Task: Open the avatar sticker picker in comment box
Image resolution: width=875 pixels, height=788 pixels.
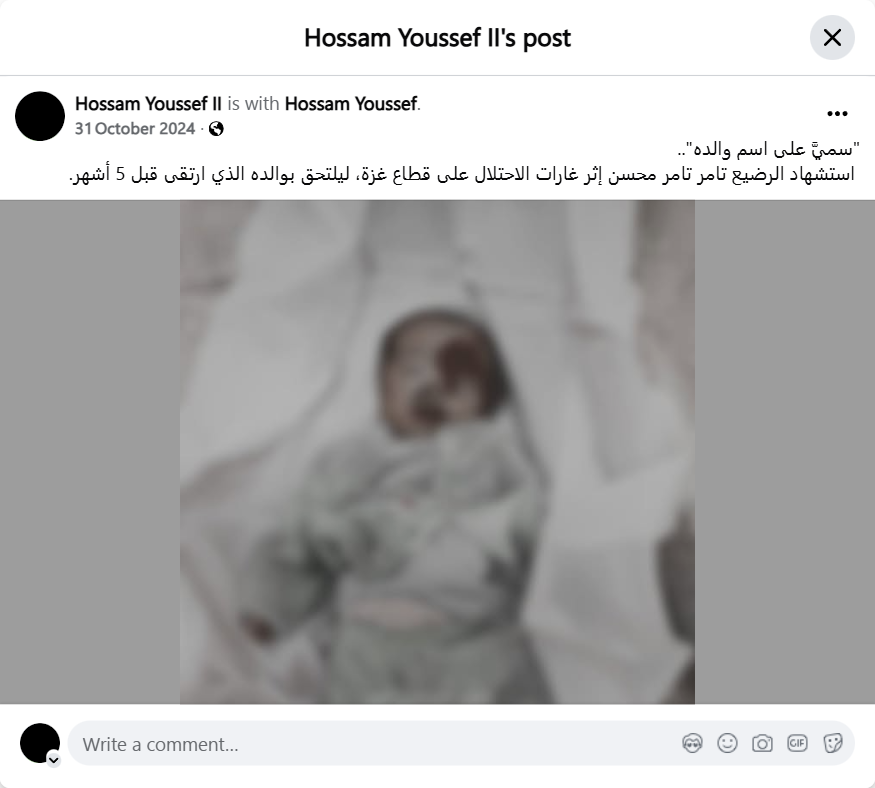Action: 692,743
